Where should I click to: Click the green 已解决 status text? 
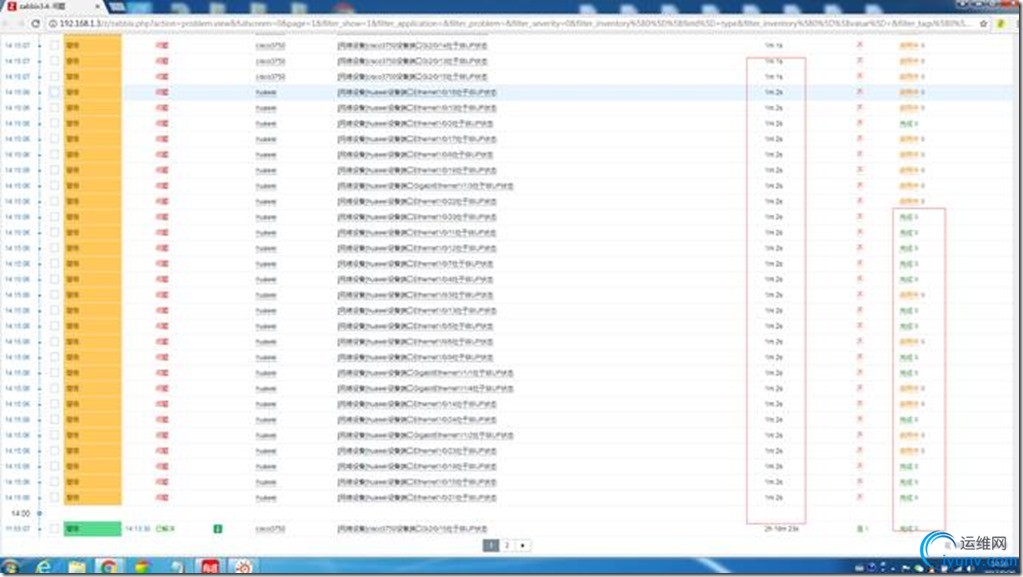pos(165,529)
